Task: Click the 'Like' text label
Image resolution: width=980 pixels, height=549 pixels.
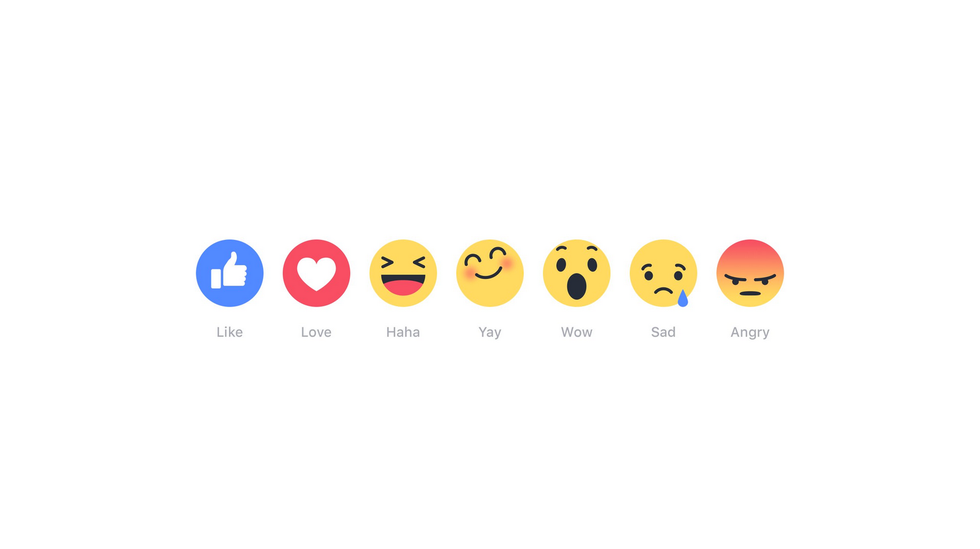Action: pyautogui.click(x=229, y=332)
